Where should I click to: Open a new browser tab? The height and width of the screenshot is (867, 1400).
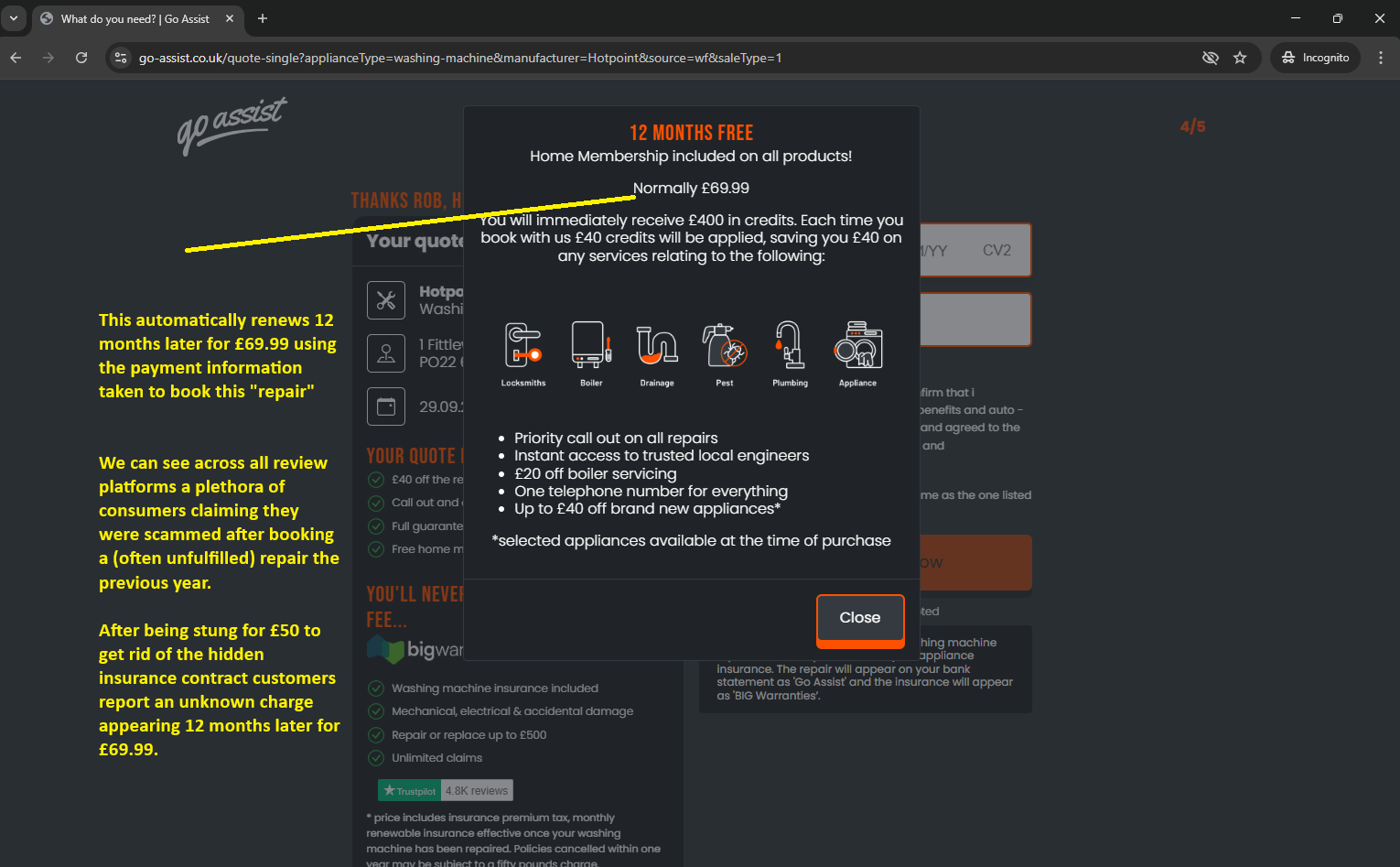click(263, 18)
